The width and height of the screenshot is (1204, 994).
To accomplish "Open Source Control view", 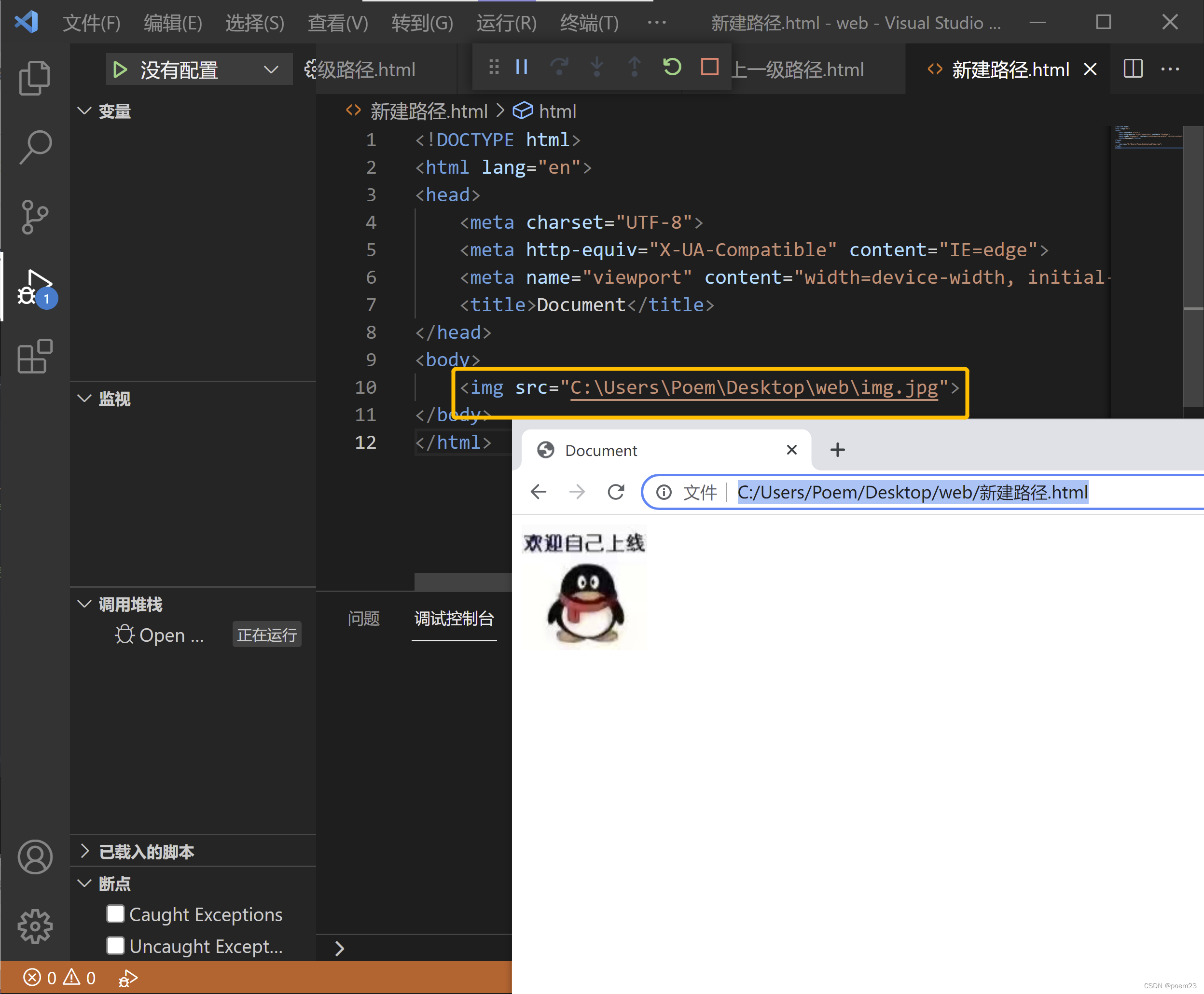I will 35,217.
